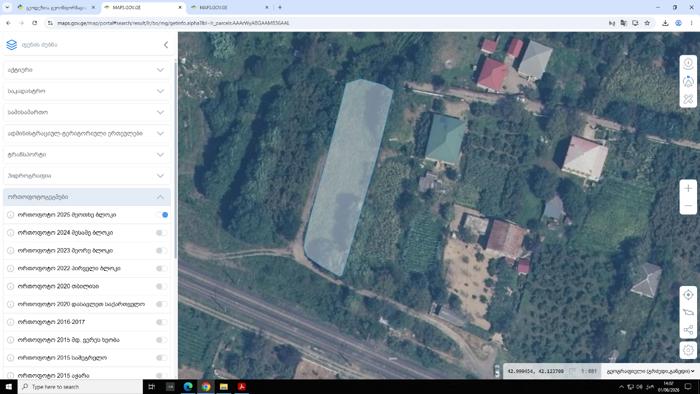Click the ორთოფოტო 2015 აჭარა row
700x394 pixels.
[x=87, y=375]
